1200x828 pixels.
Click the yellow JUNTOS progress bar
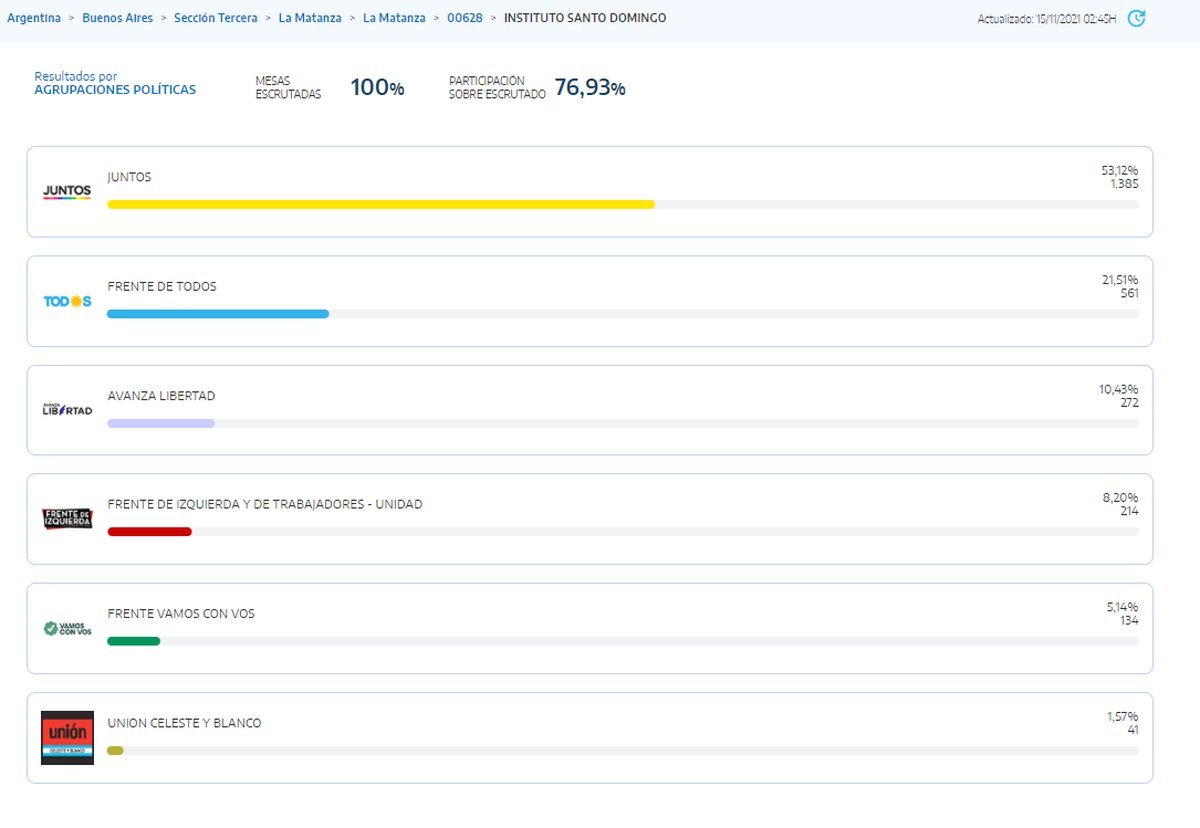[380, 204]
